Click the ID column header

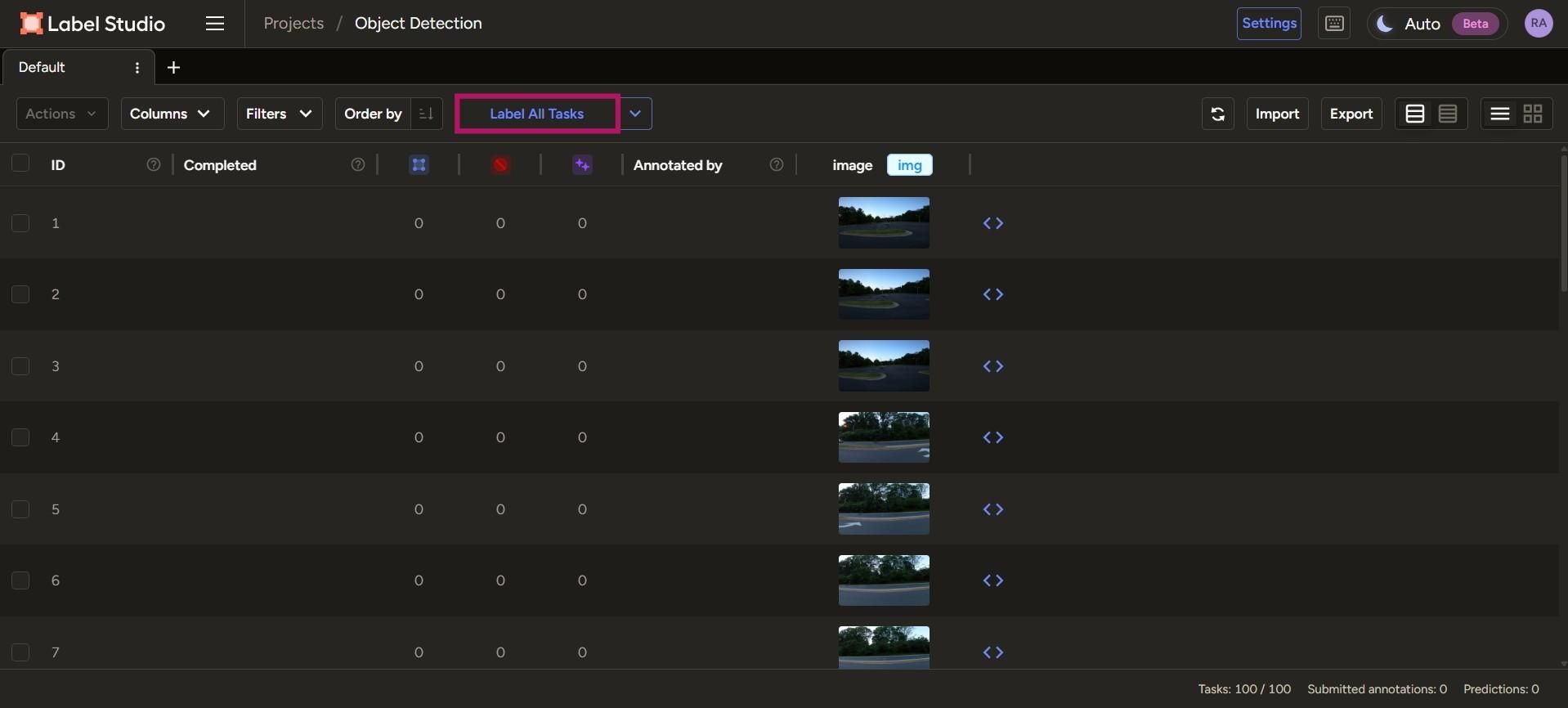point(58,165)
